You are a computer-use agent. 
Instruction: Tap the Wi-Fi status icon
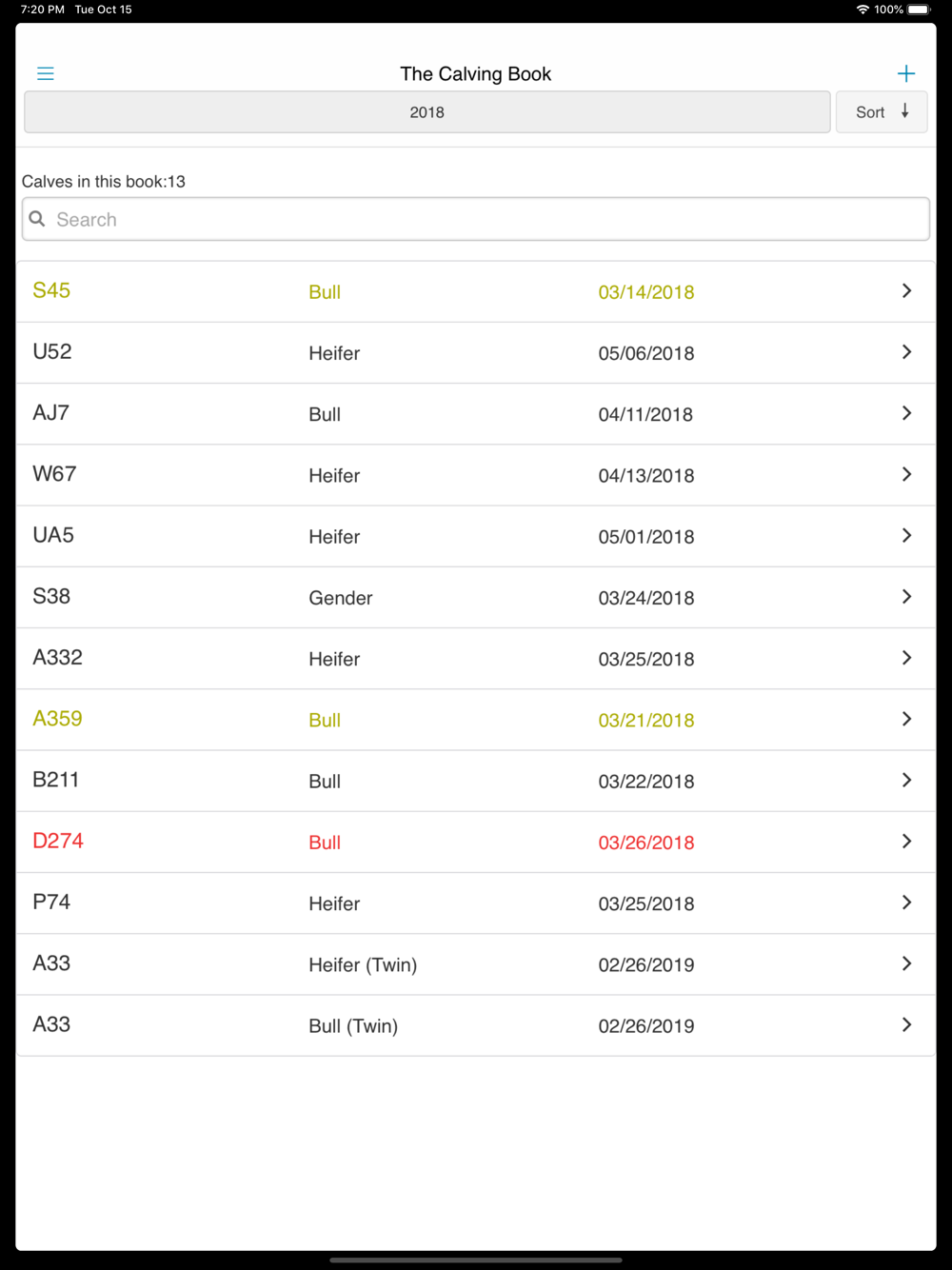(863, 10)
